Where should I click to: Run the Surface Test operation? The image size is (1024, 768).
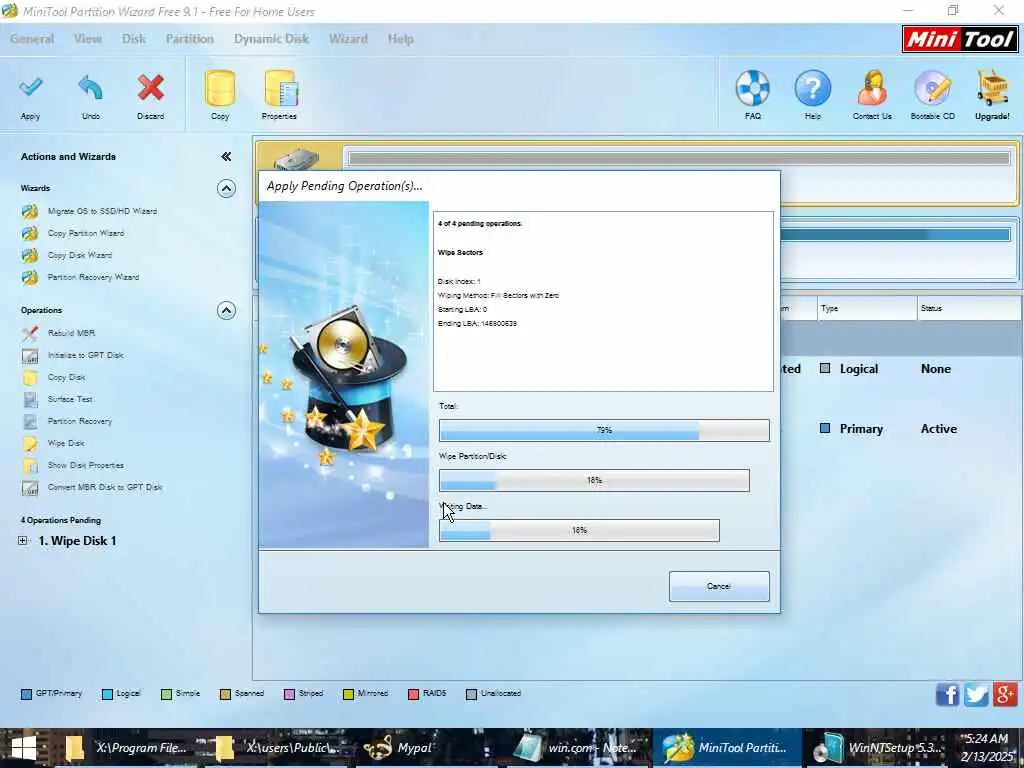coord(70,399)
